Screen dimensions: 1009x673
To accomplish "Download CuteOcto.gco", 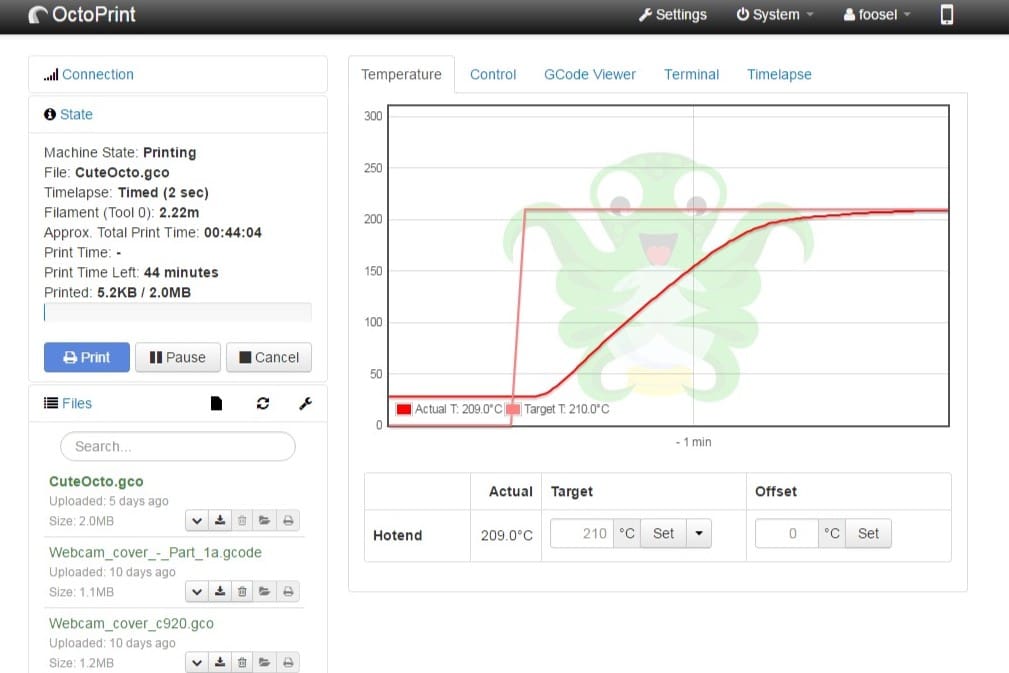I will [220, 521].
